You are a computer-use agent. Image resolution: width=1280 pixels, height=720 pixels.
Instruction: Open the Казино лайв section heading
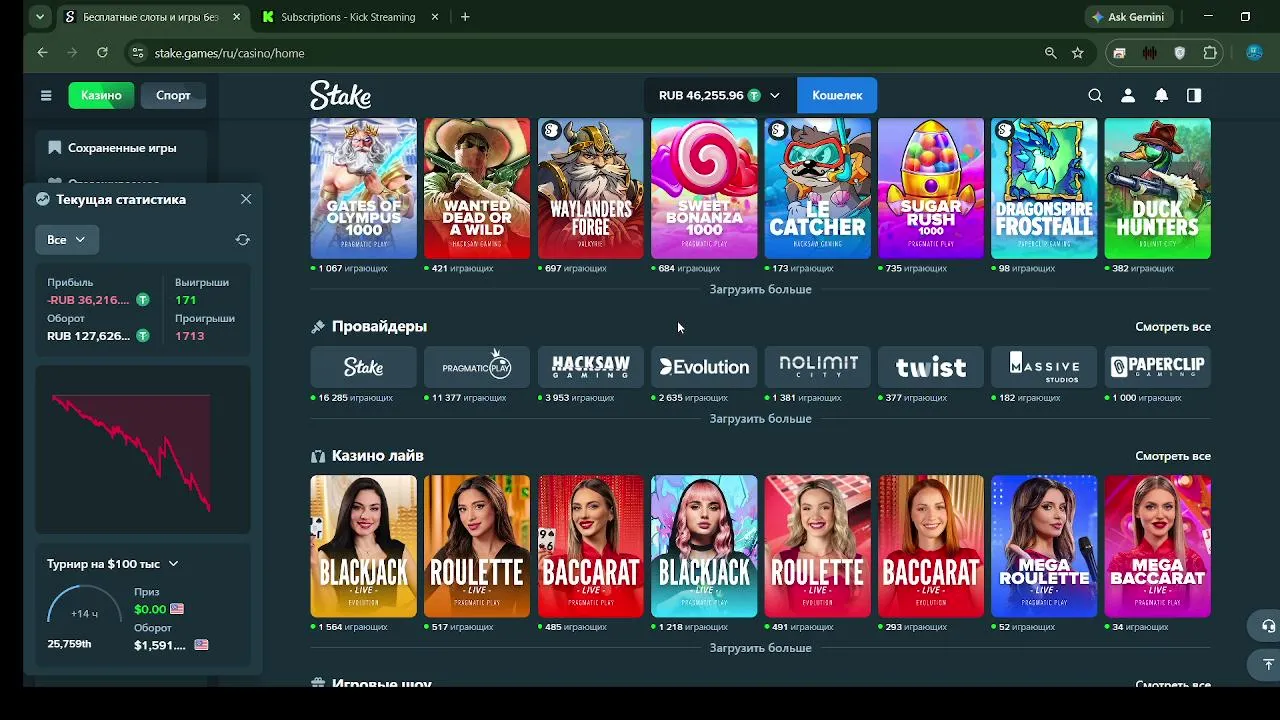(x=378, y=456)
